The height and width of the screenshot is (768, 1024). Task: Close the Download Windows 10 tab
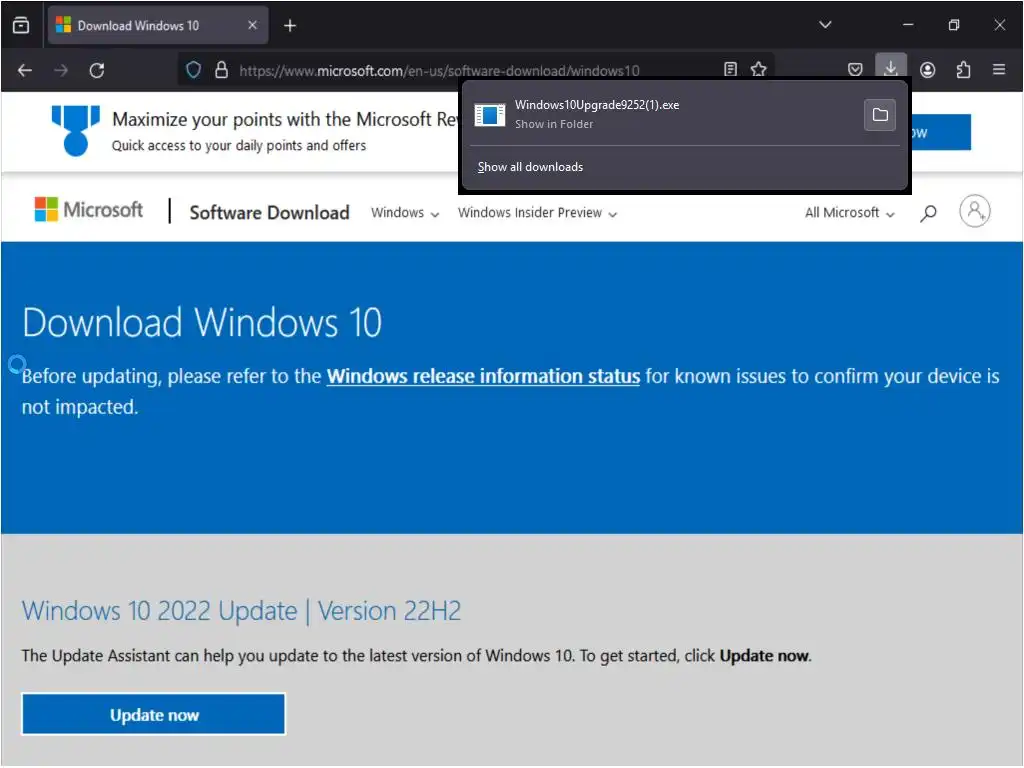pos(253,25)
